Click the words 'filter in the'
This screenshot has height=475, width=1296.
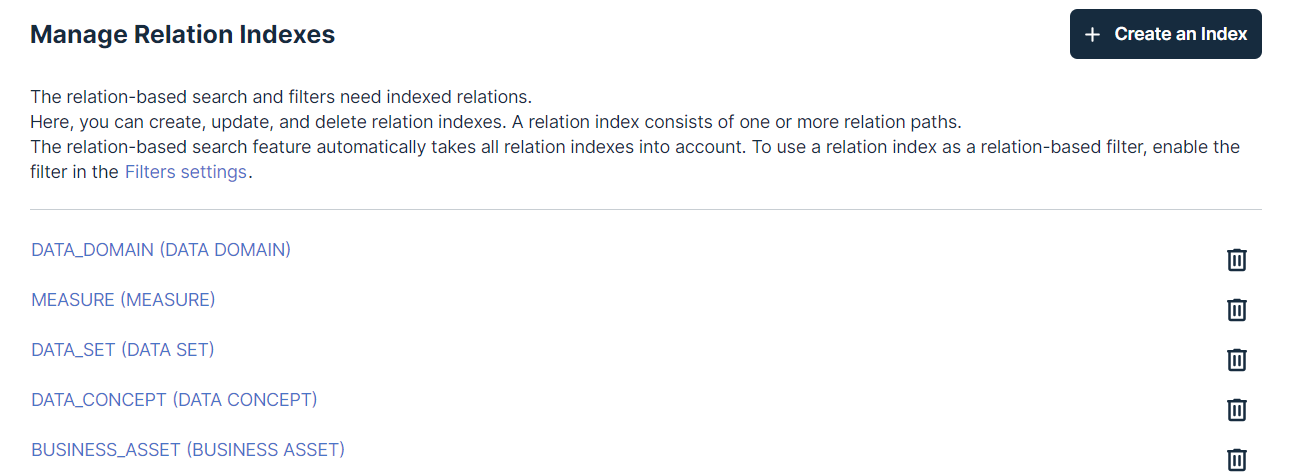75,172
